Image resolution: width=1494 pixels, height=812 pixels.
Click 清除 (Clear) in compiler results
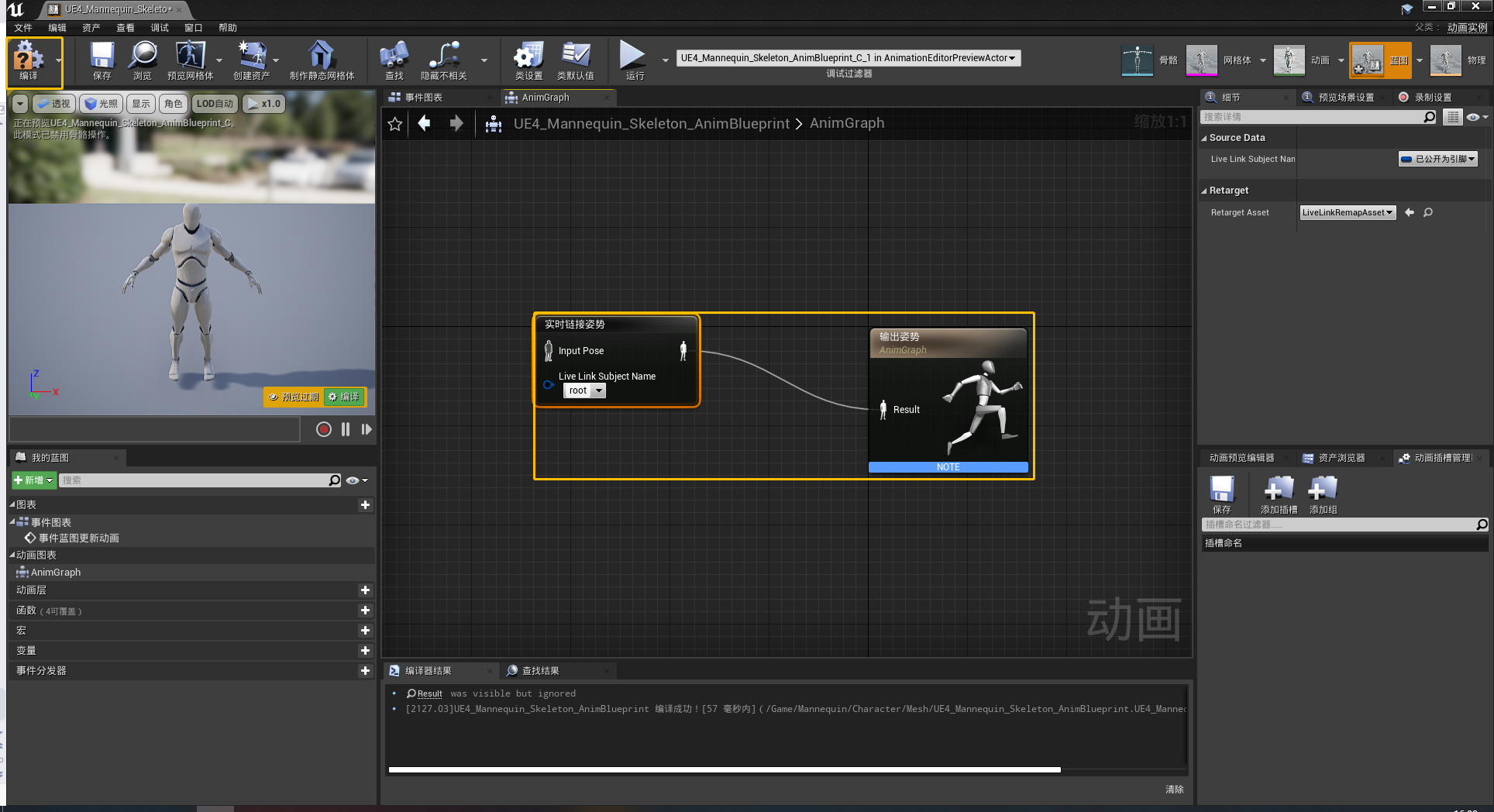1174,789
